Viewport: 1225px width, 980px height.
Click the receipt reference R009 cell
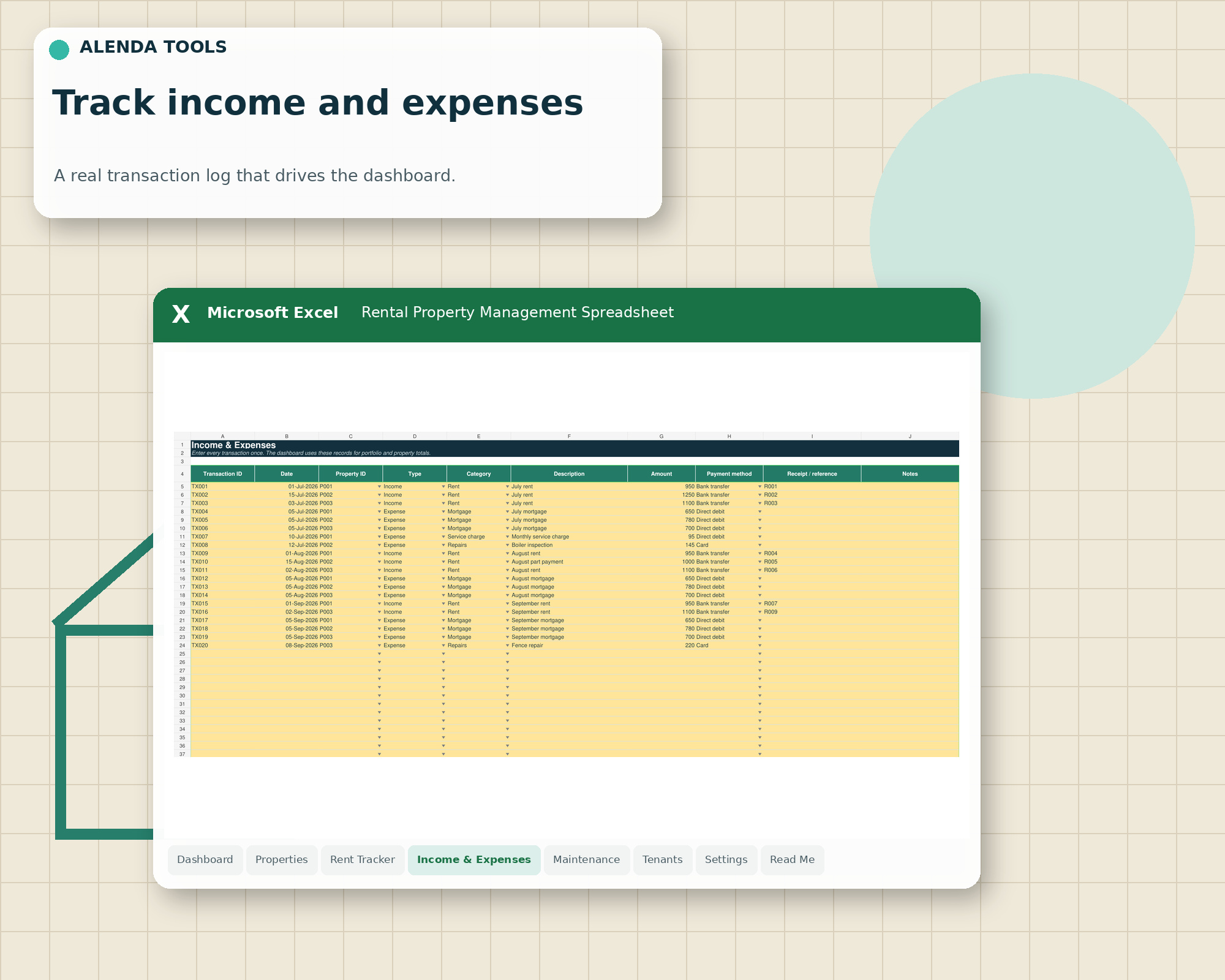(x=812, y=612)
